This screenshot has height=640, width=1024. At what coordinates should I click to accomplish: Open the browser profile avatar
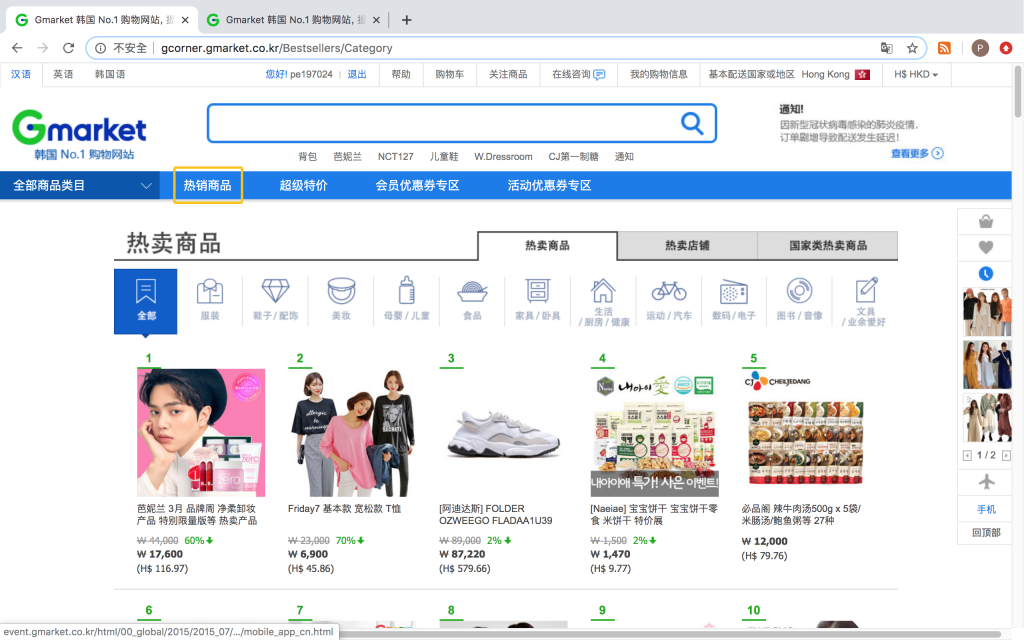[980, 48]
